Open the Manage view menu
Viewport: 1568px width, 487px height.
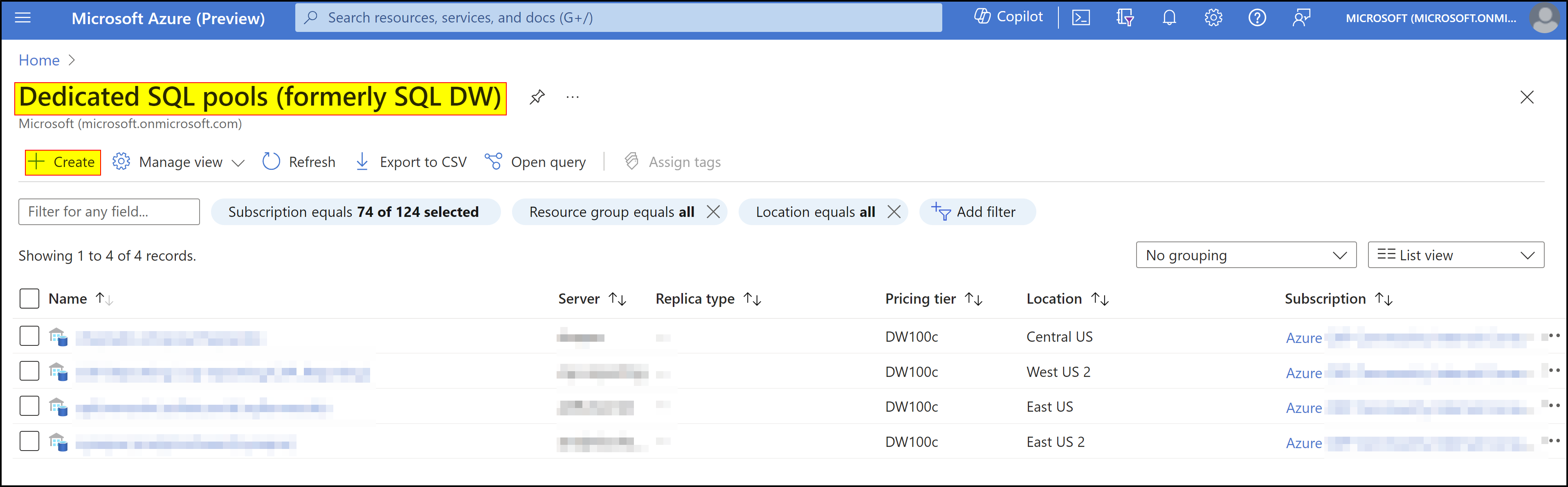[178, 162]
